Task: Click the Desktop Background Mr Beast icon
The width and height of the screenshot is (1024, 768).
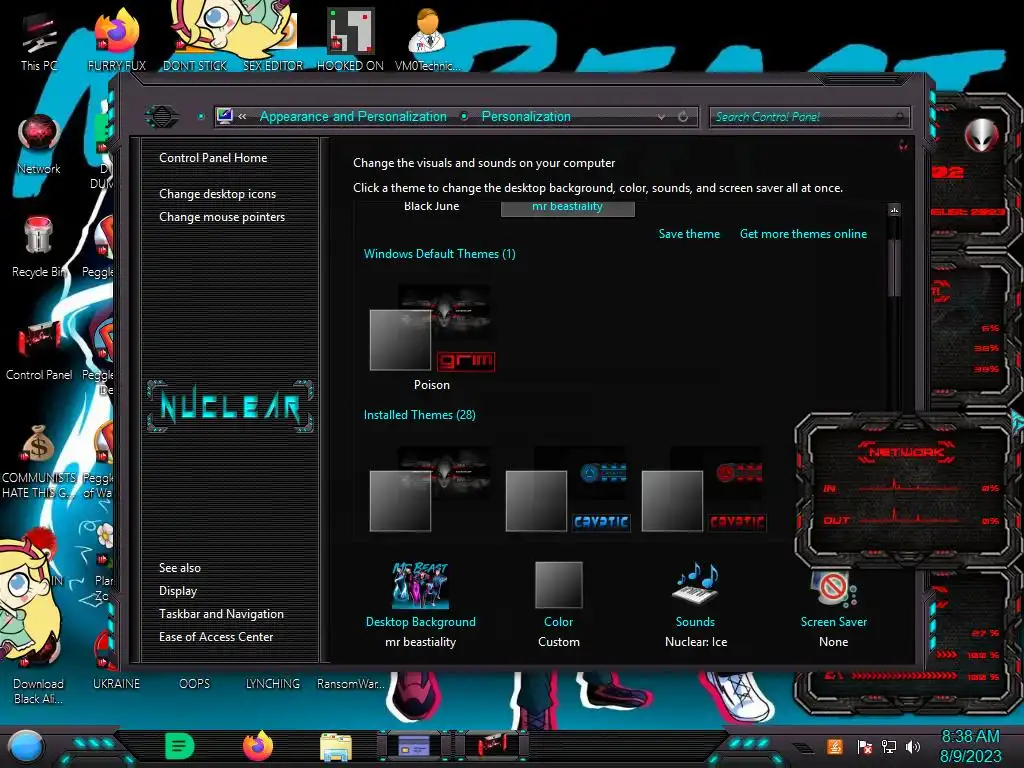Action: click(420, 585)
